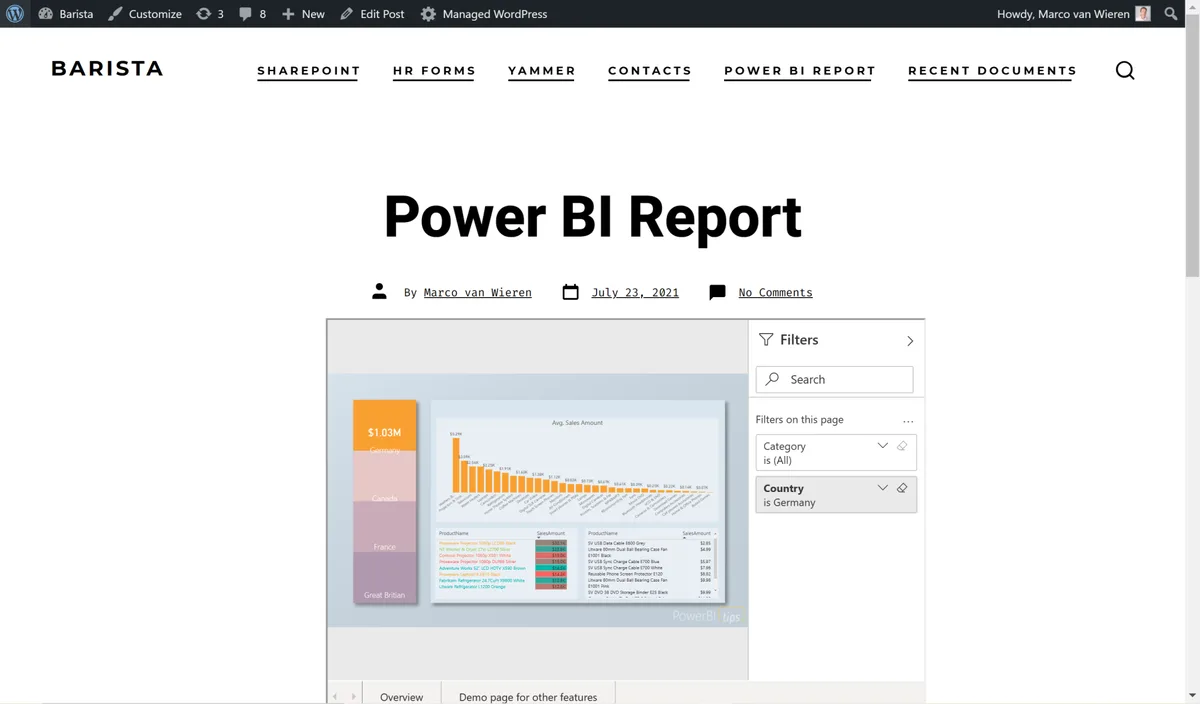The height and width of the screenshot is (704, 1200).
Task: Click the BARISTA site title
Action: 107,68
